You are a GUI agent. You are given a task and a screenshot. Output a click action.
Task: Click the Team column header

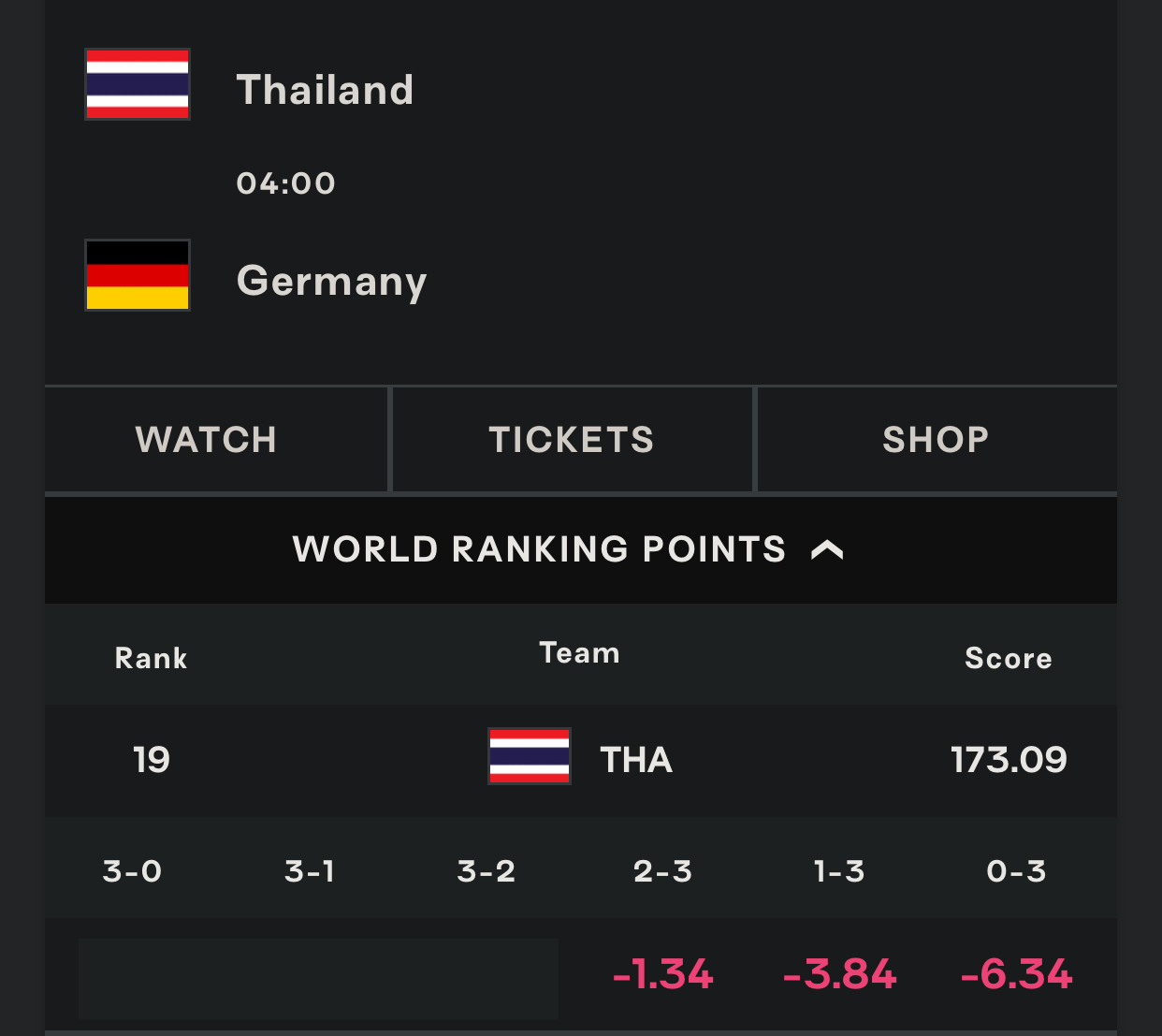pos(580,652)
